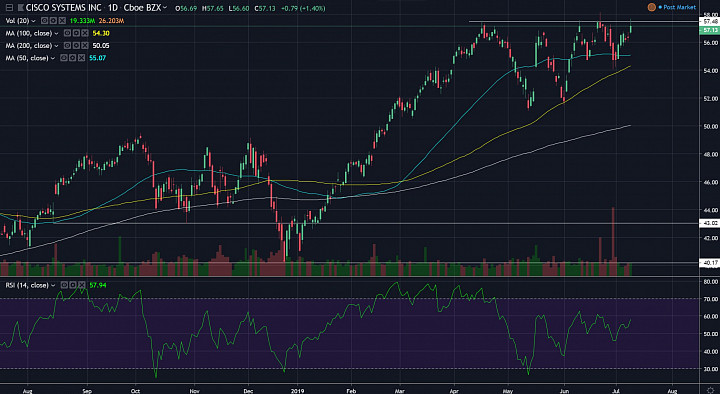
Task: Click the 2019 label on the time axis
Action: [298, 391]
